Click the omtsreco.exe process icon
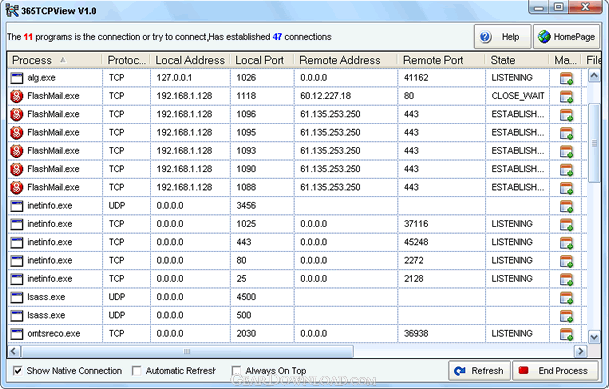Image resolution: width=609 pixels, height=389 pixels. pos(17,334)
